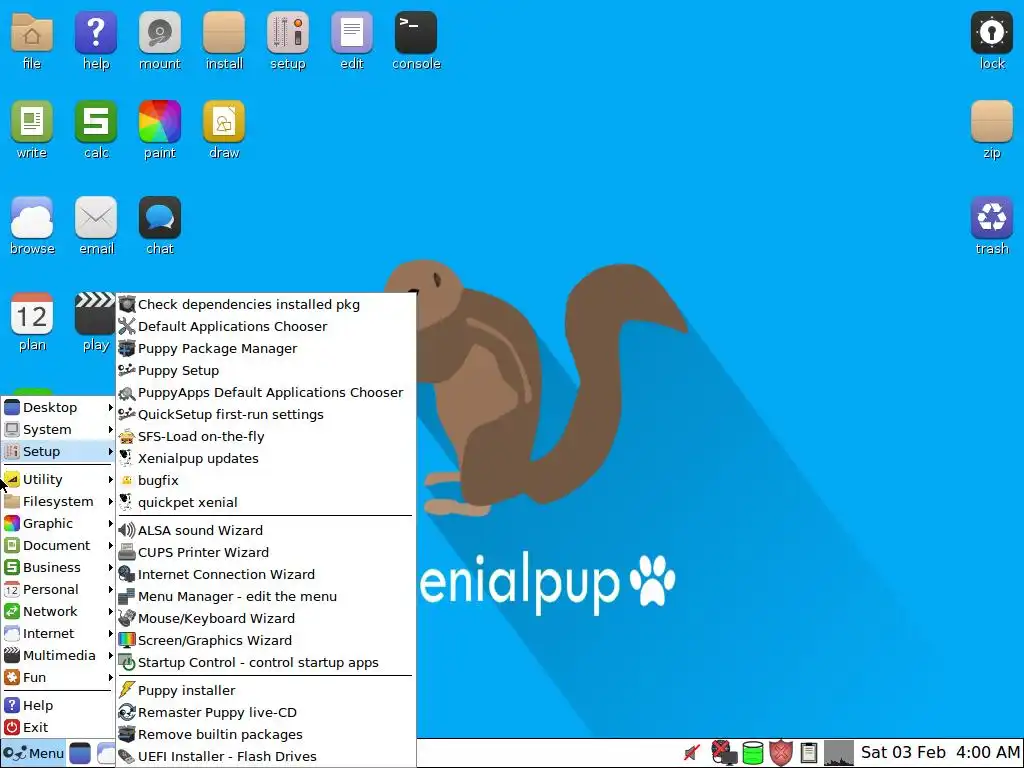Click the date and time clock
The image size is (1024, 768).
pyautogui.click(x=940, y=752)
